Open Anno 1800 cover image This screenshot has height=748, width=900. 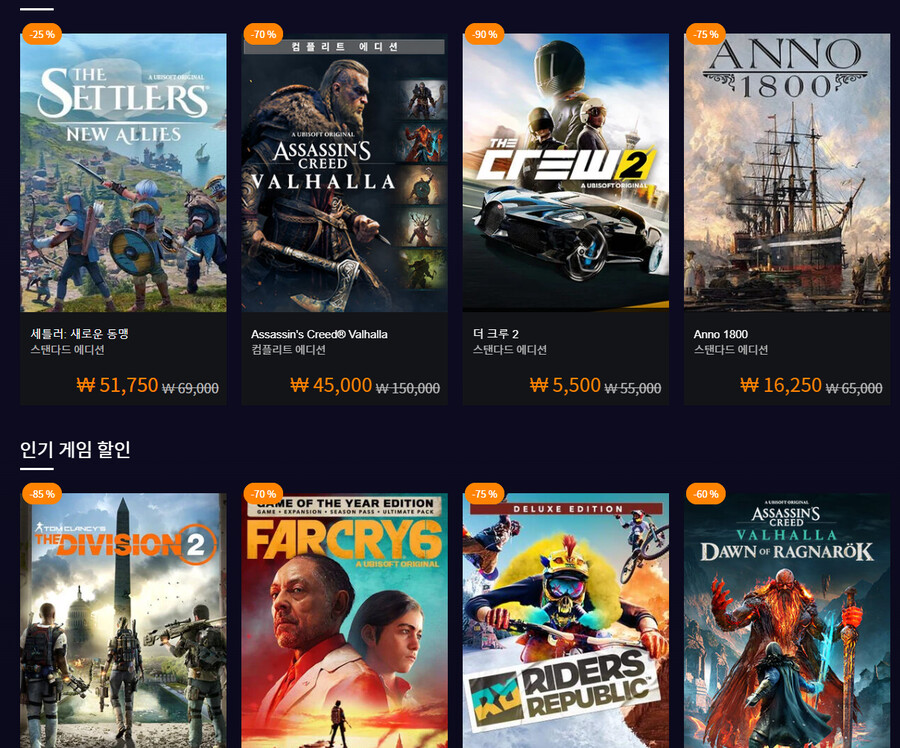tap(787, 173)
